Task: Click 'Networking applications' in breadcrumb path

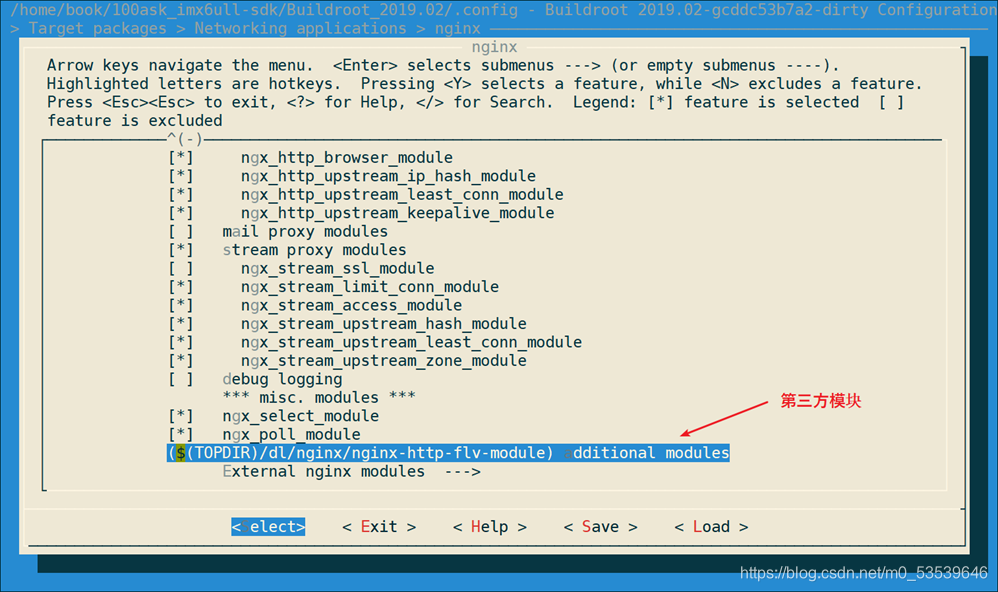Action: point(300,29)
